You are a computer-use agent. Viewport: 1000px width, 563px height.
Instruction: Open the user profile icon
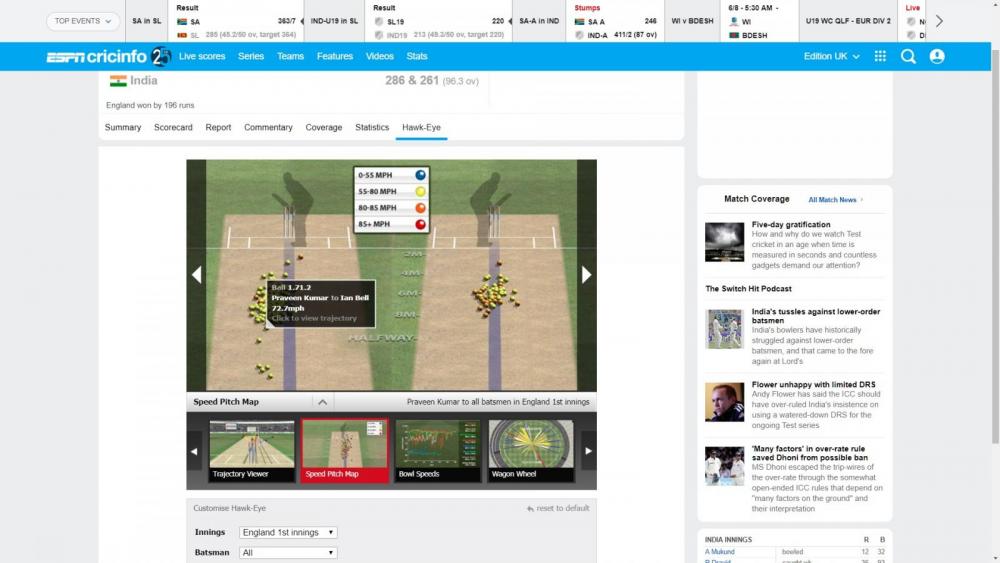[x=937, y=57]
